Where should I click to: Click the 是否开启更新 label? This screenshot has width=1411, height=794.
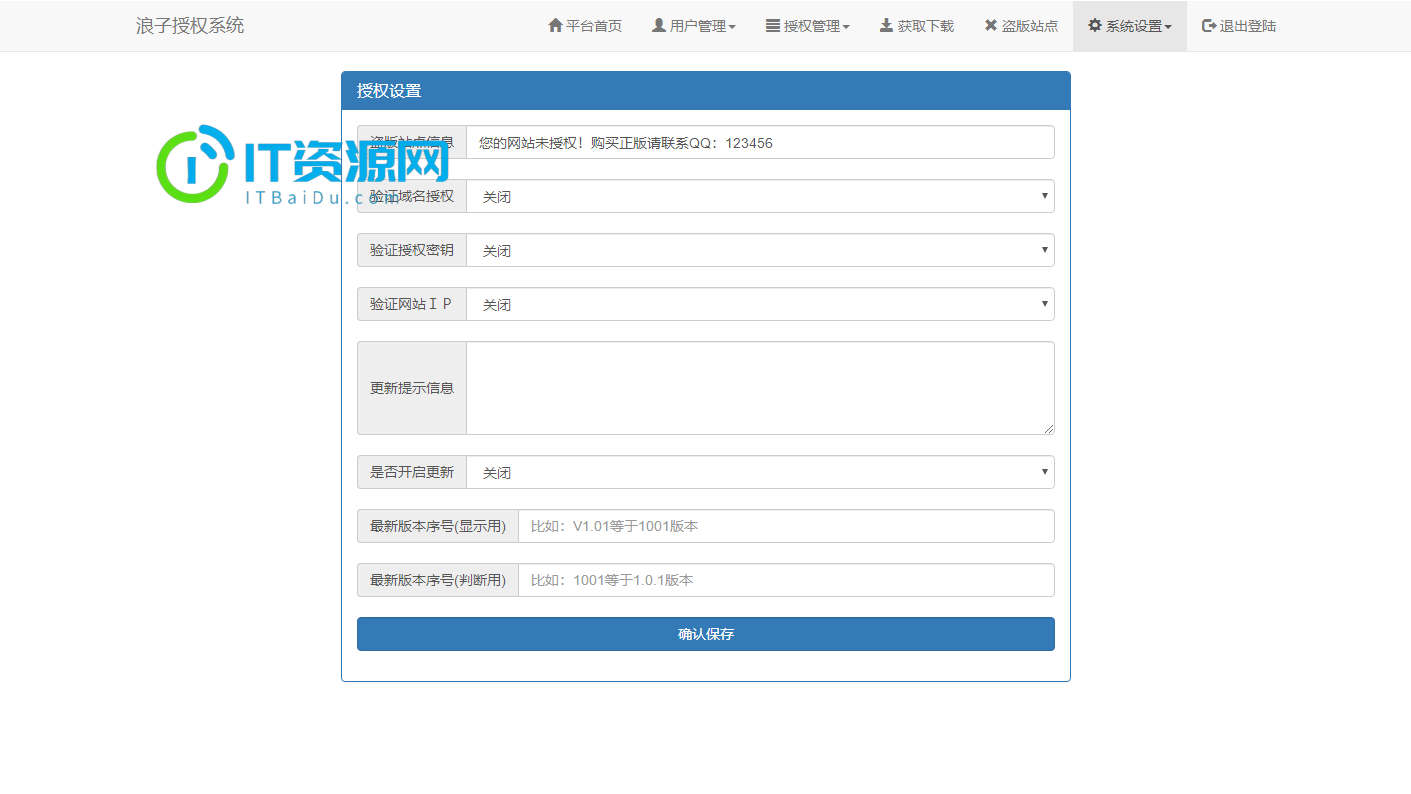412,472
